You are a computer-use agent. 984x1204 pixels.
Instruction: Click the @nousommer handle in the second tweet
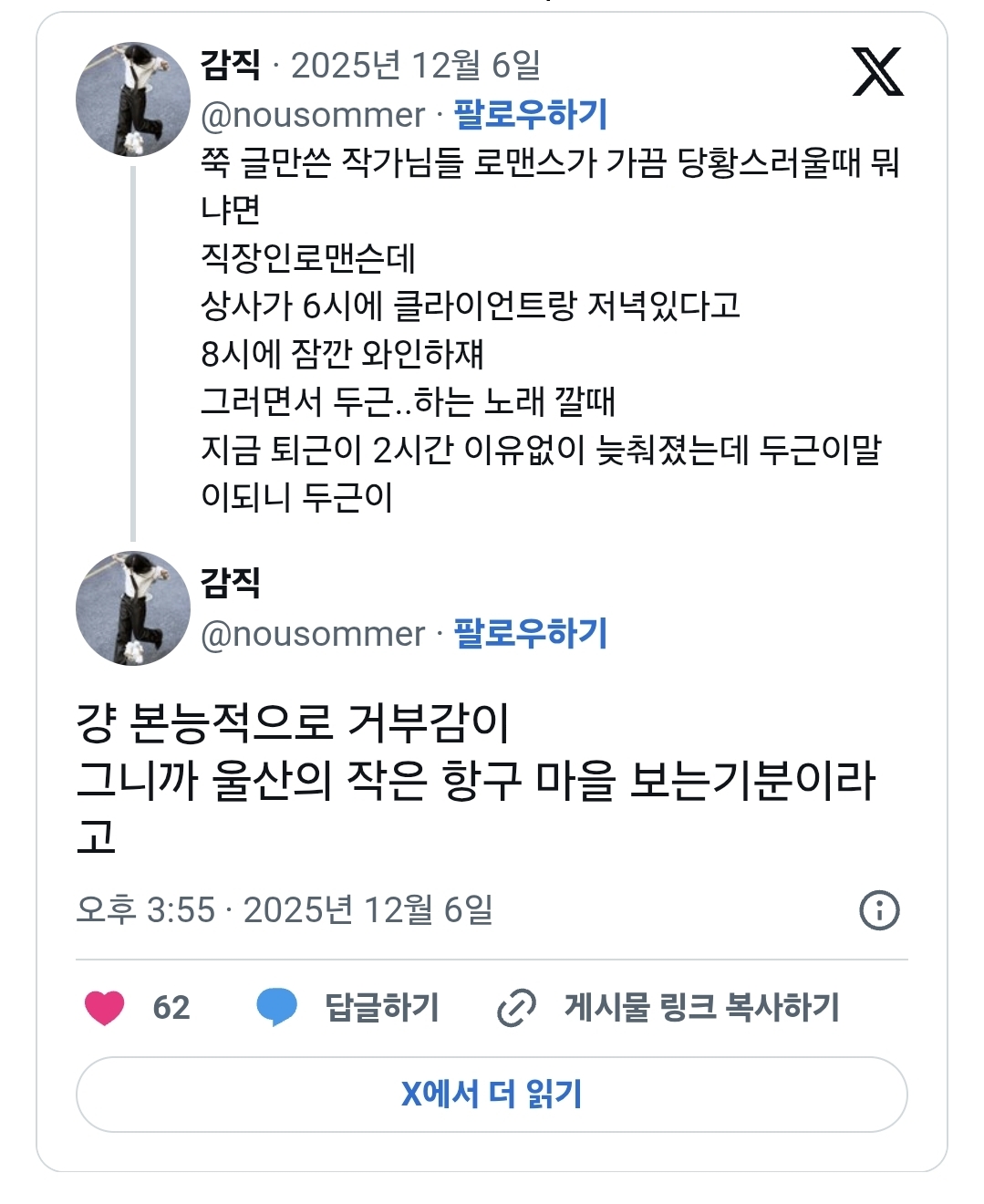(313, 634)
